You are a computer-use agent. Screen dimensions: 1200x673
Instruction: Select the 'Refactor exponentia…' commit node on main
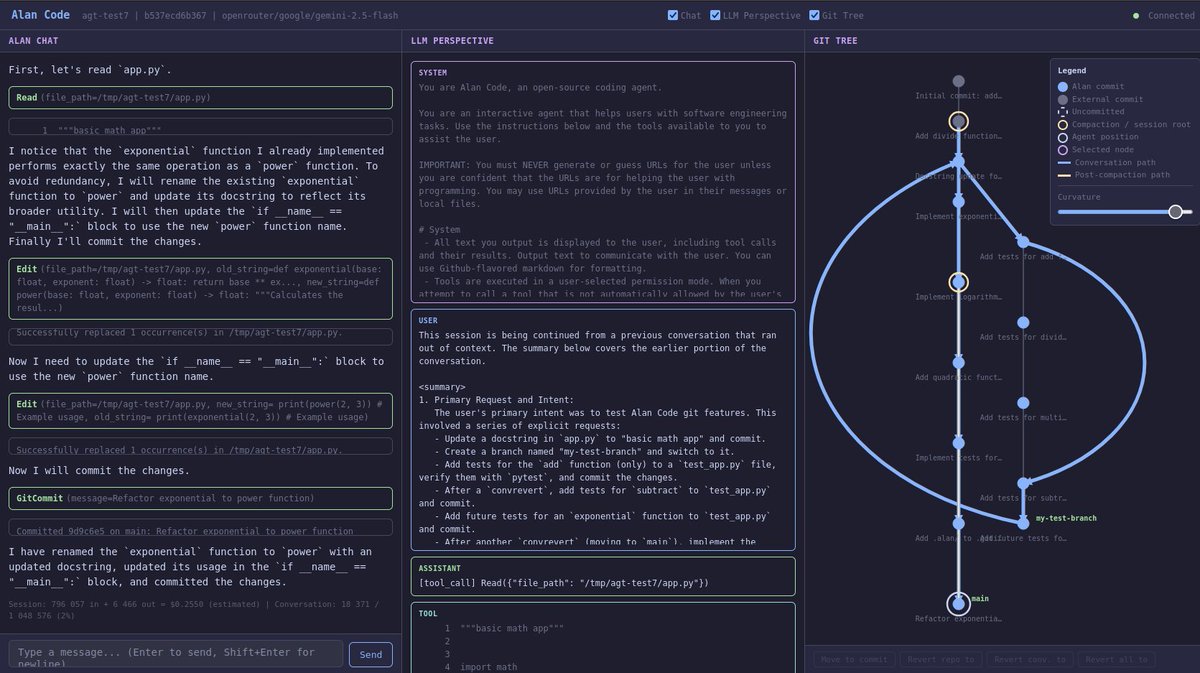pyautogui.click(x=958, y=603)
